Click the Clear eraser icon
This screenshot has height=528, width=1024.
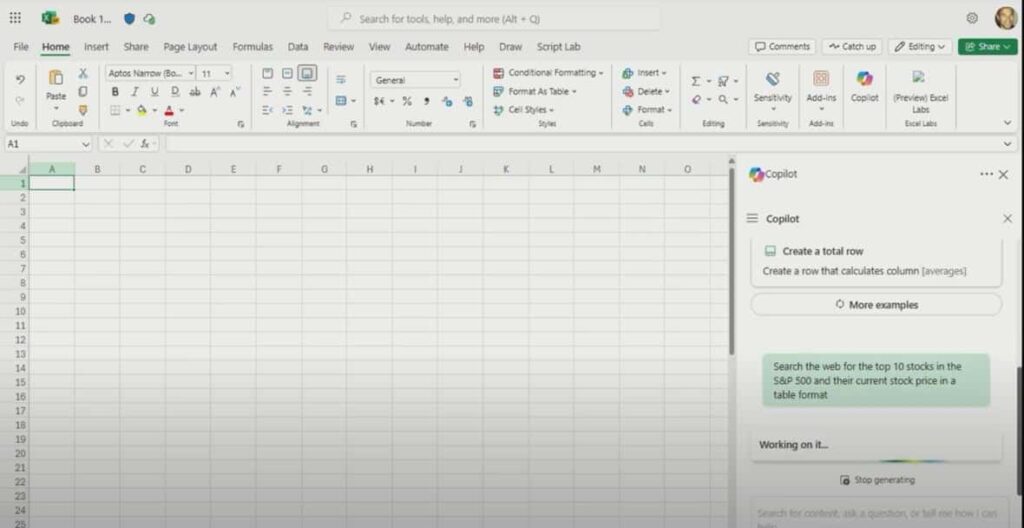[x=696, y=99]
